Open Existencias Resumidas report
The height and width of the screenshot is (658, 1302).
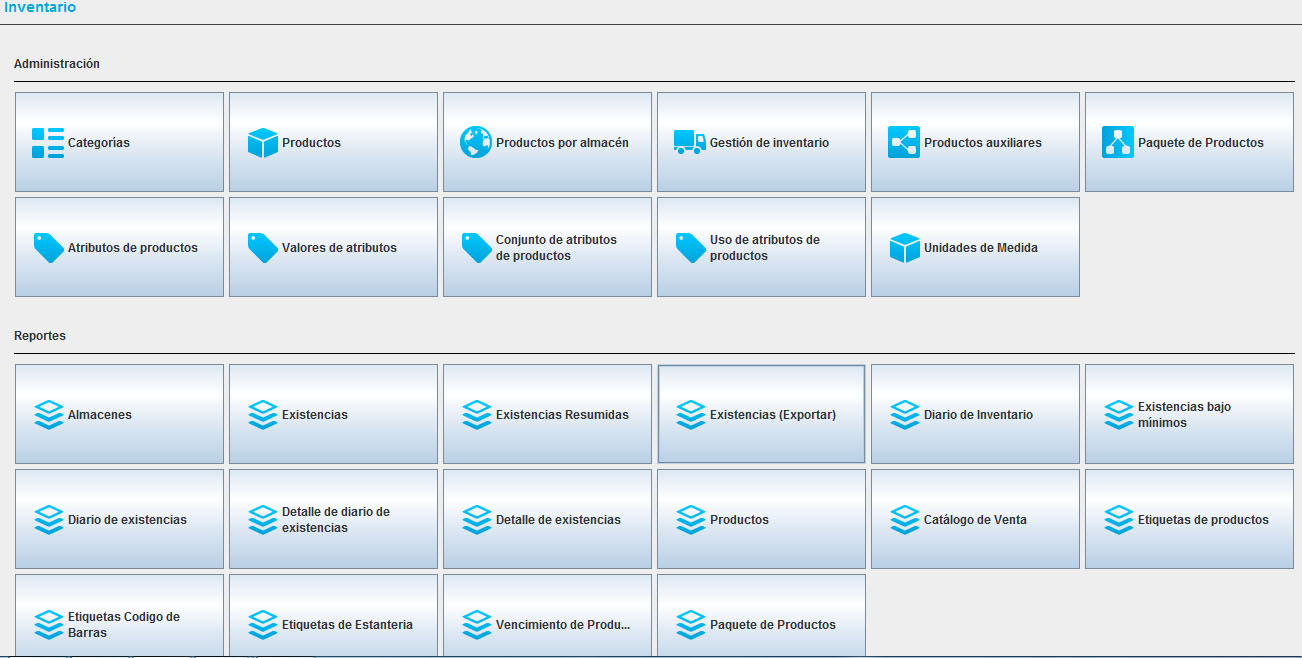(x=547, y=414)
